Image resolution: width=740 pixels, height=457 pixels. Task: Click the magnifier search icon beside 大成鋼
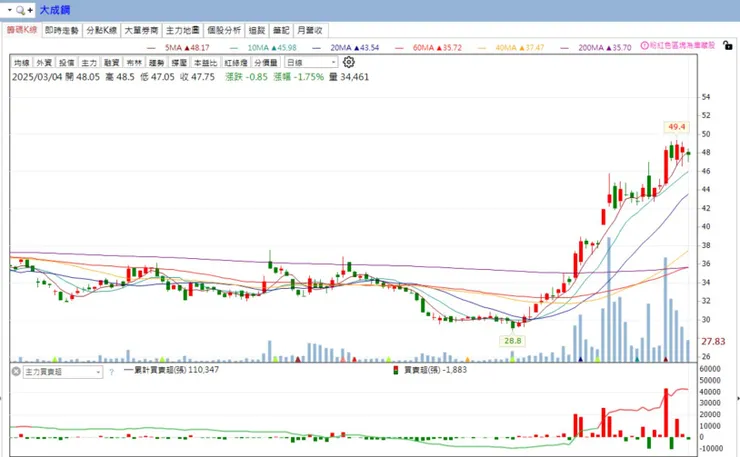[x=20, y=10]
